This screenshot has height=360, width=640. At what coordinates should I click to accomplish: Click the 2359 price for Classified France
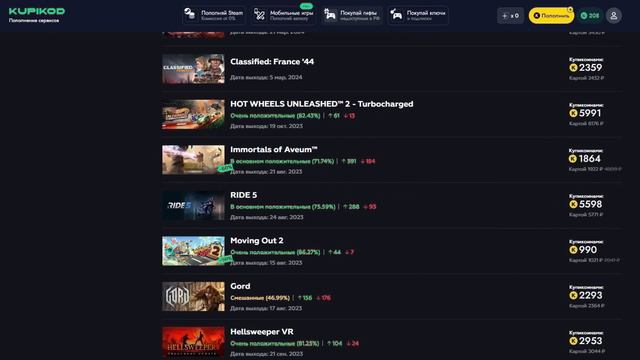click(x=590, y=67)
